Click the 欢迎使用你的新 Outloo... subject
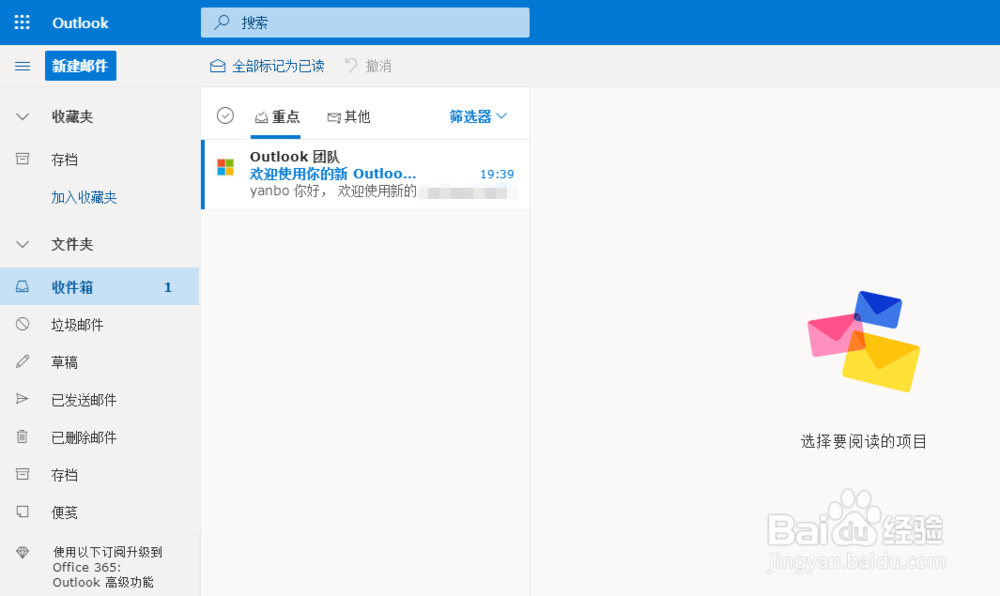The width and height of the screenshot is (1000, 596). 333,173
